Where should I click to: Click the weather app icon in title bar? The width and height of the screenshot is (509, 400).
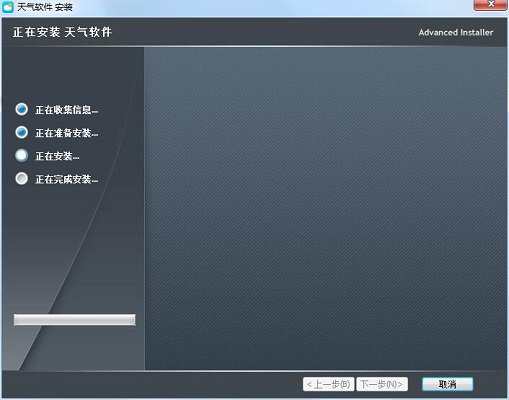pyautogui.click(x=8, y=7)
